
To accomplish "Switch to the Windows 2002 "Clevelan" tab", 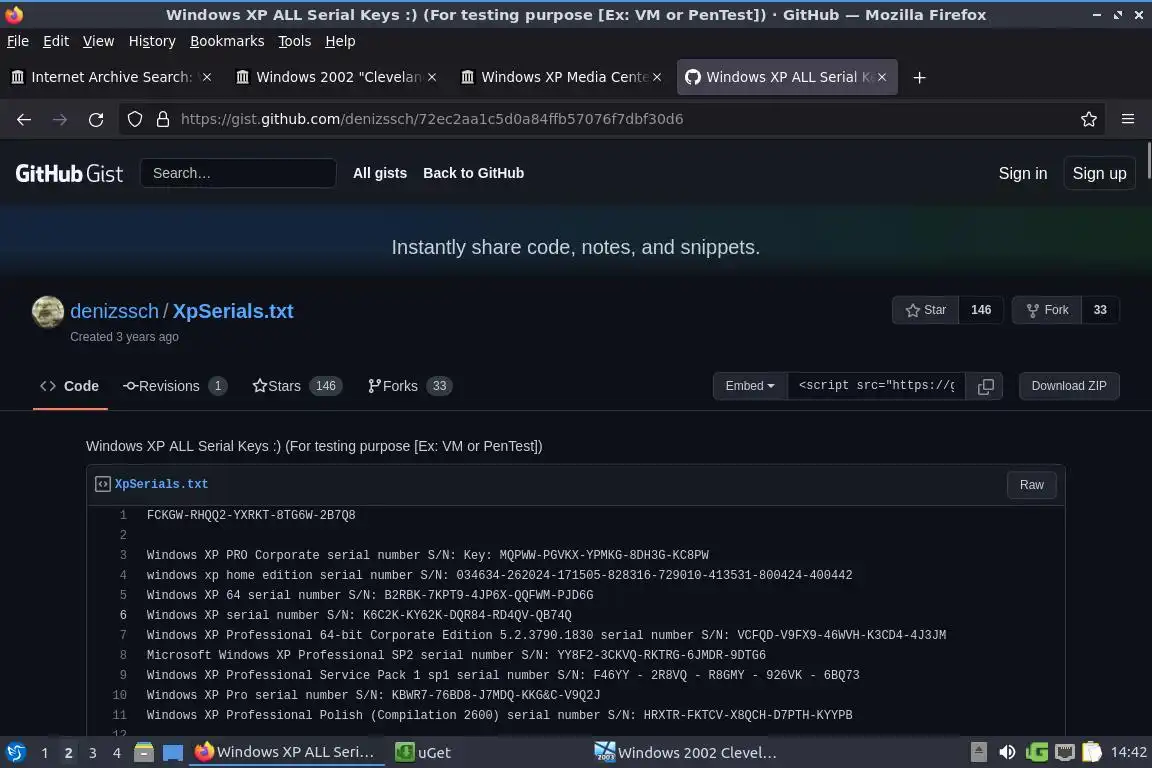I will (336, 77).
